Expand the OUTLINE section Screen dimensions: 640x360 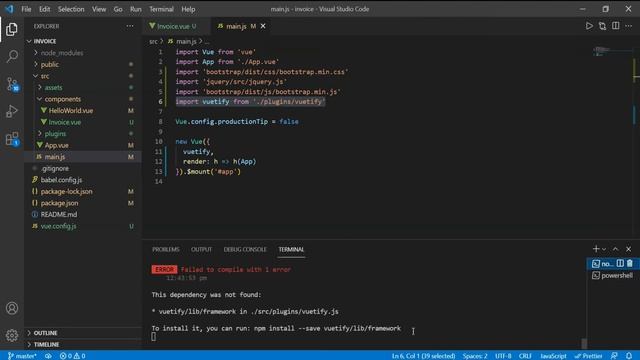(83, 333)
